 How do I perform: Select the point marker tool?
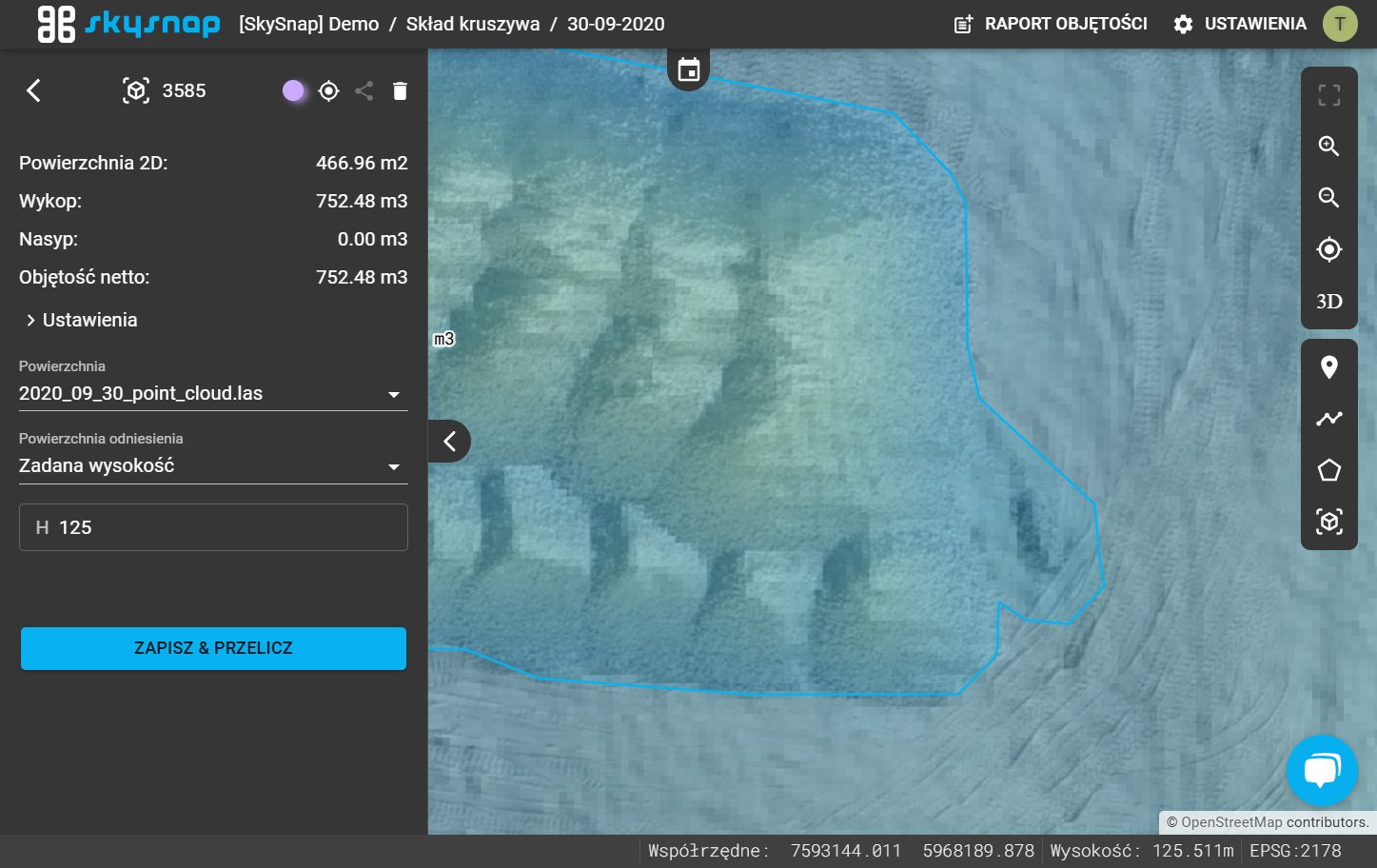click(1328, 367)
